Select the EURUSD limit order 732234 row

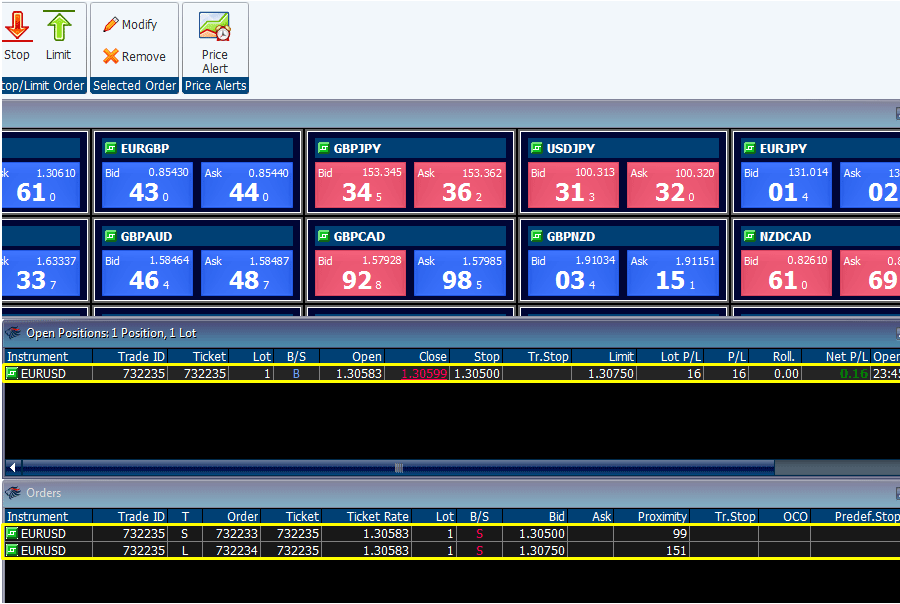coord(400,550)
